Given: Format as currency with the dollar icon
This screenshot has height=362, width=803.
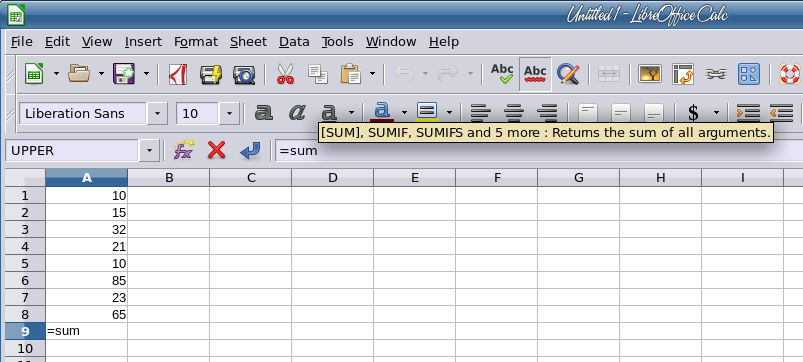Looking at the screenshot, I should 693,113.
